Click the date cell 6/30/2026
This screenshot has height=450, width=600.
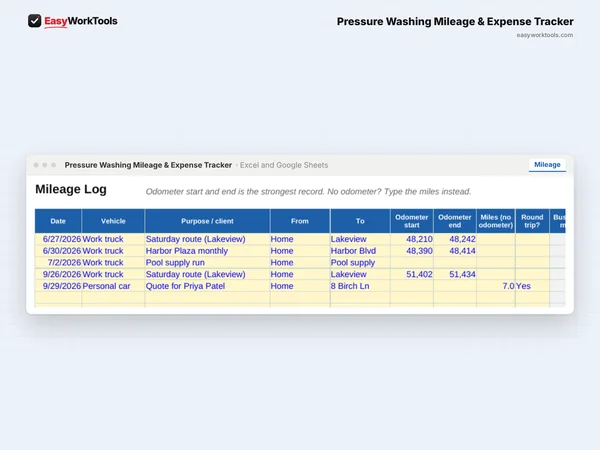coord(58,251)
